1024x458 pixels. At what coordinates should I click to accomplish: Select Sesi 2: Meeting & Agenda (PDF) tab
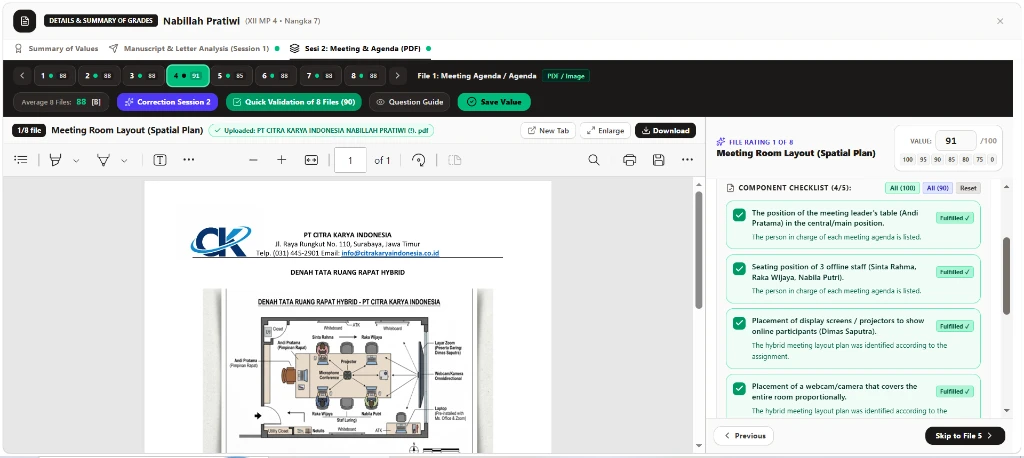pyautogui.click(x=360, y=48)
